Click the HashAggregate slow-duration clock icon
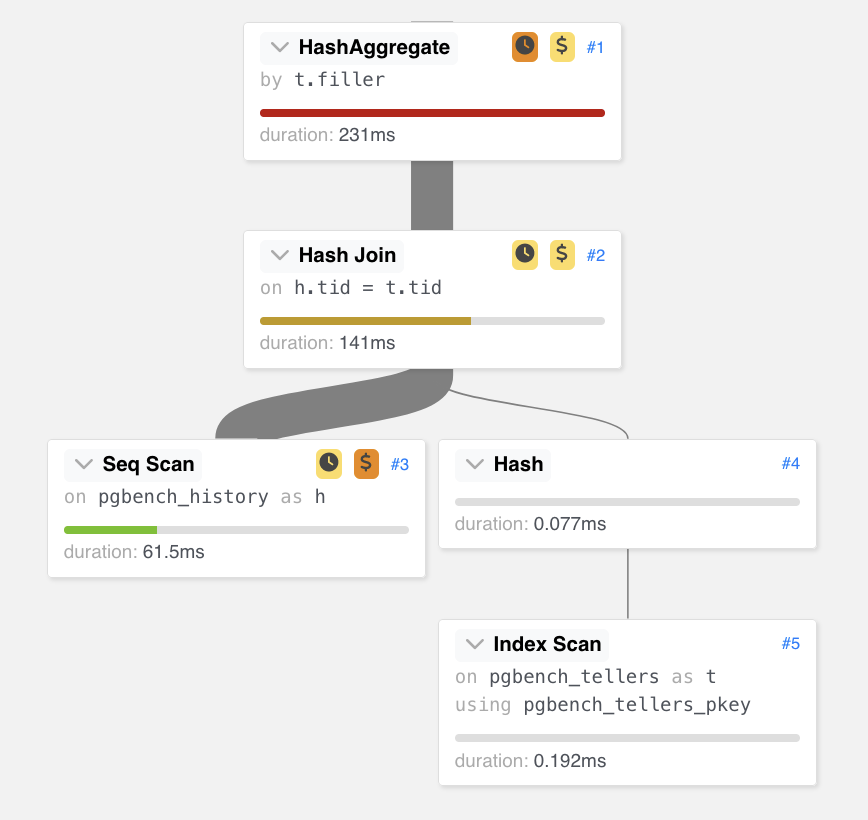Image resolution: width=868 pixels, height=820 pixels. (x=525, y=47)
